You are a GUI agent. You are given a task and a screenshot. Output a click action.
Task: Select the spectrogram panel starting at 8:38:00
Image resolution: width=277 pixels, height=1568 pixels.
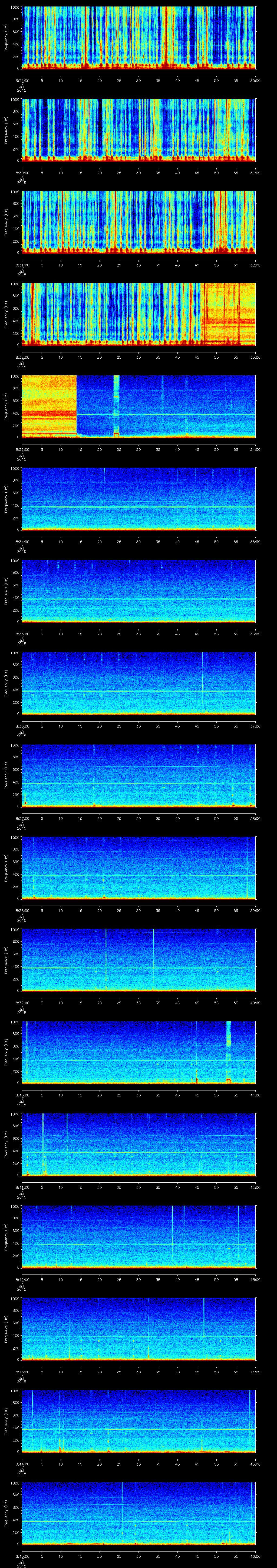click(x=139, y=868)
